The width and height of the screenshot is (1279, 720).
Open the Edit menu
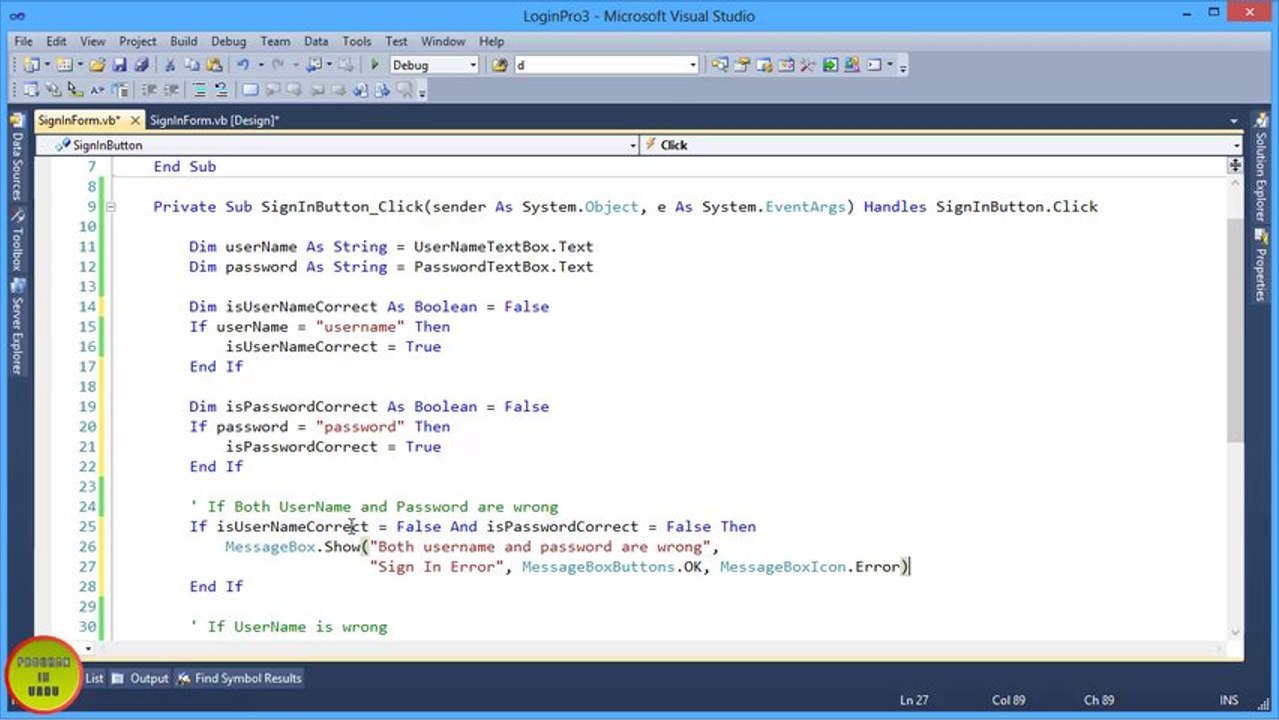56,41
